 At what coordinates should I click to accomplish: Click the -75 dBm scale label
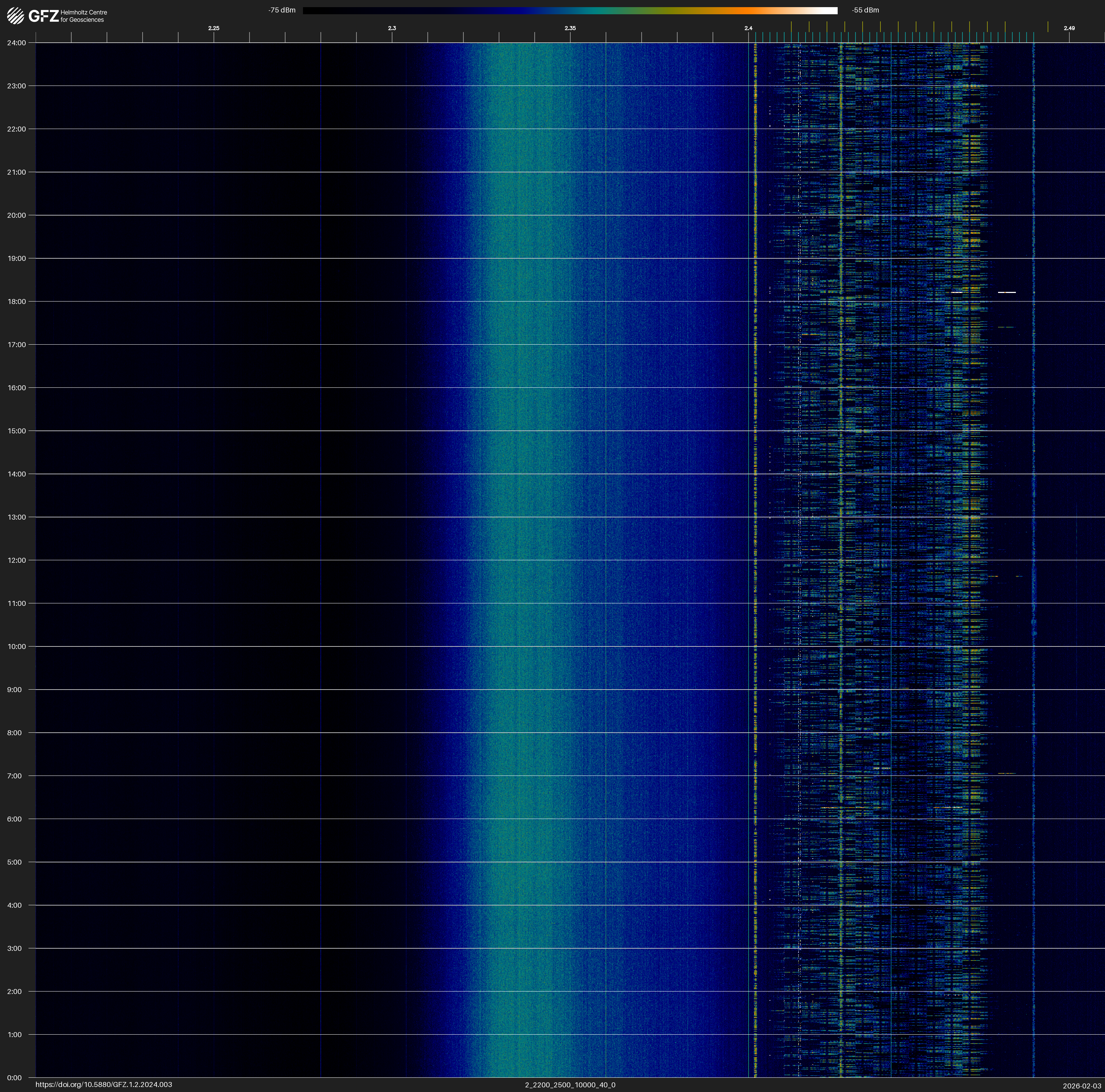(x=282, y=10)
